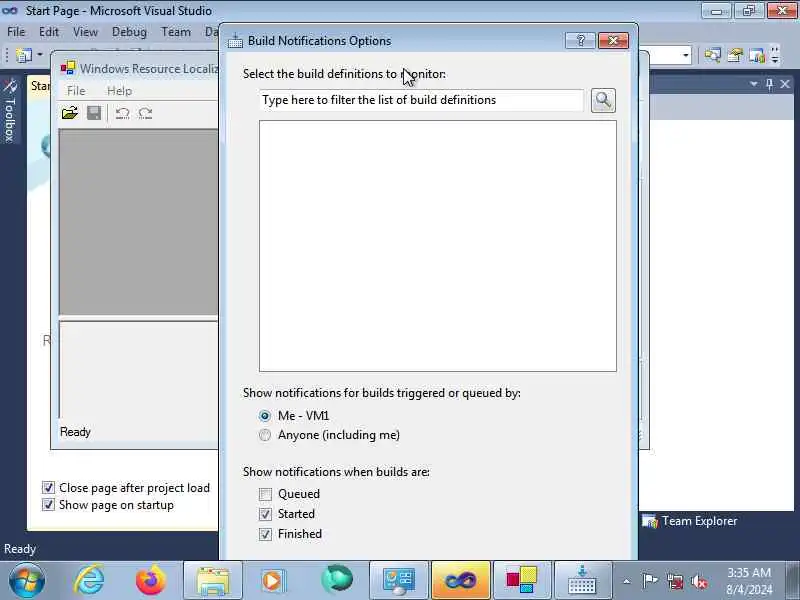Click the Redo arrow in Resource Localizer toolbar

145,113
